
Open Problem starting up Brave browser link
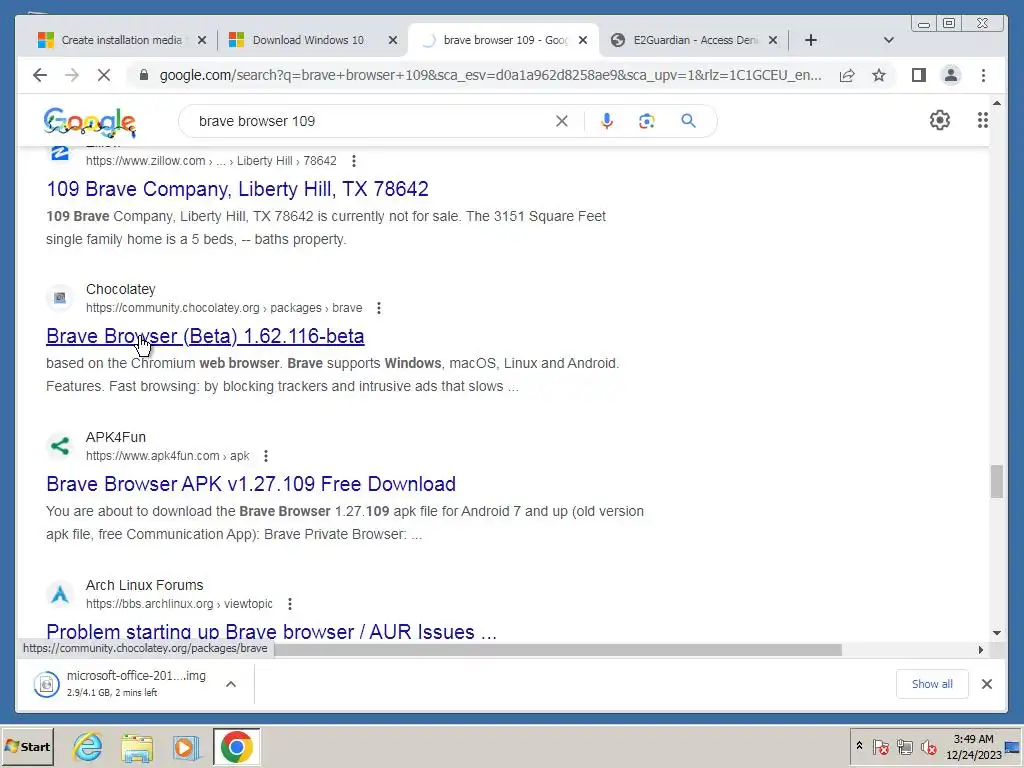[271, 632]
